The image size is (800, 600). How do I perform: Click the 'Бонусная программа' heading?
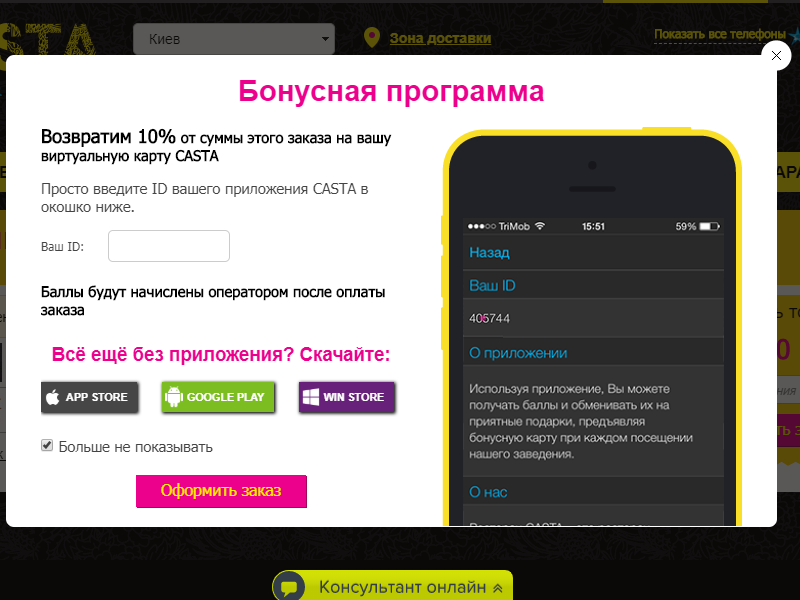(x=391, y=91)
